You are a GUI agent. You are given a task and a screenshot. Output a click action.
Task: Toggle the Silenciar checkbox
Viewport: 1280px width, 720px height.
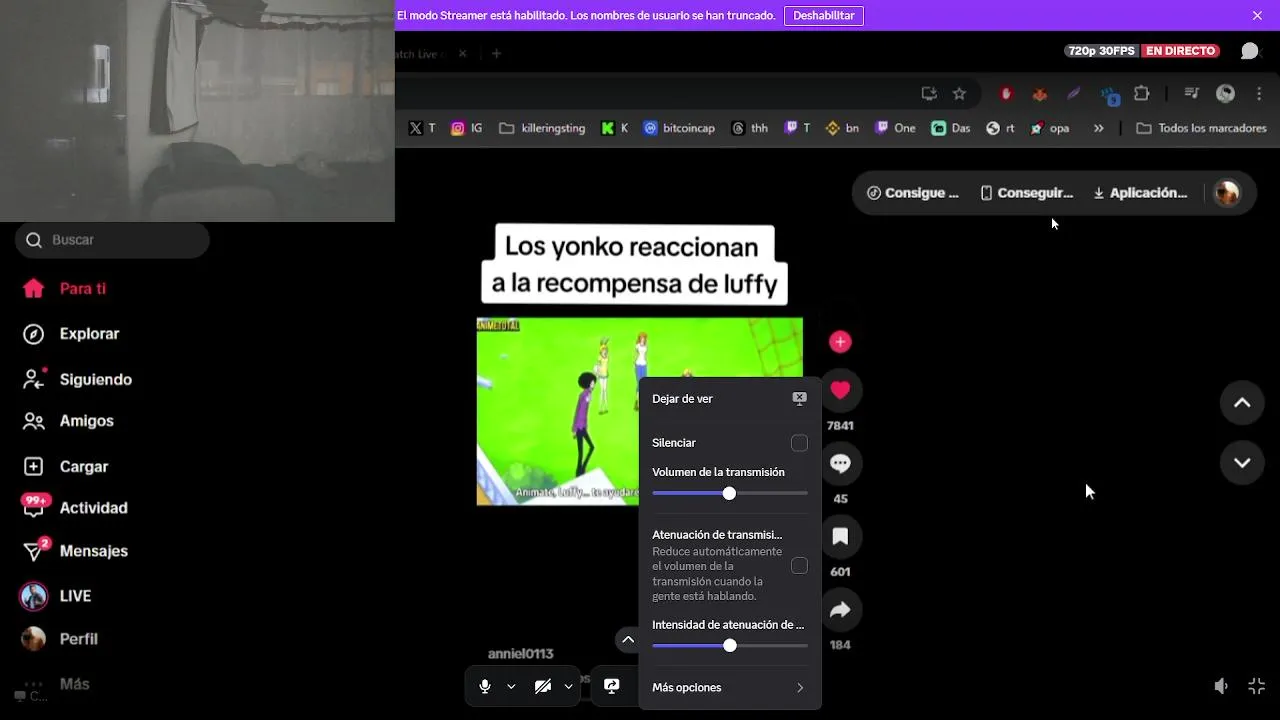(799, 443)
